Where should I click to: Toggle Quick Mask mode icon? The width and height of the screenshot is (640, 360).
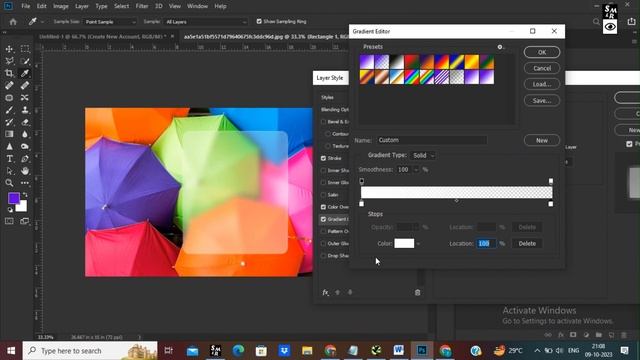[x=9, y=221]
